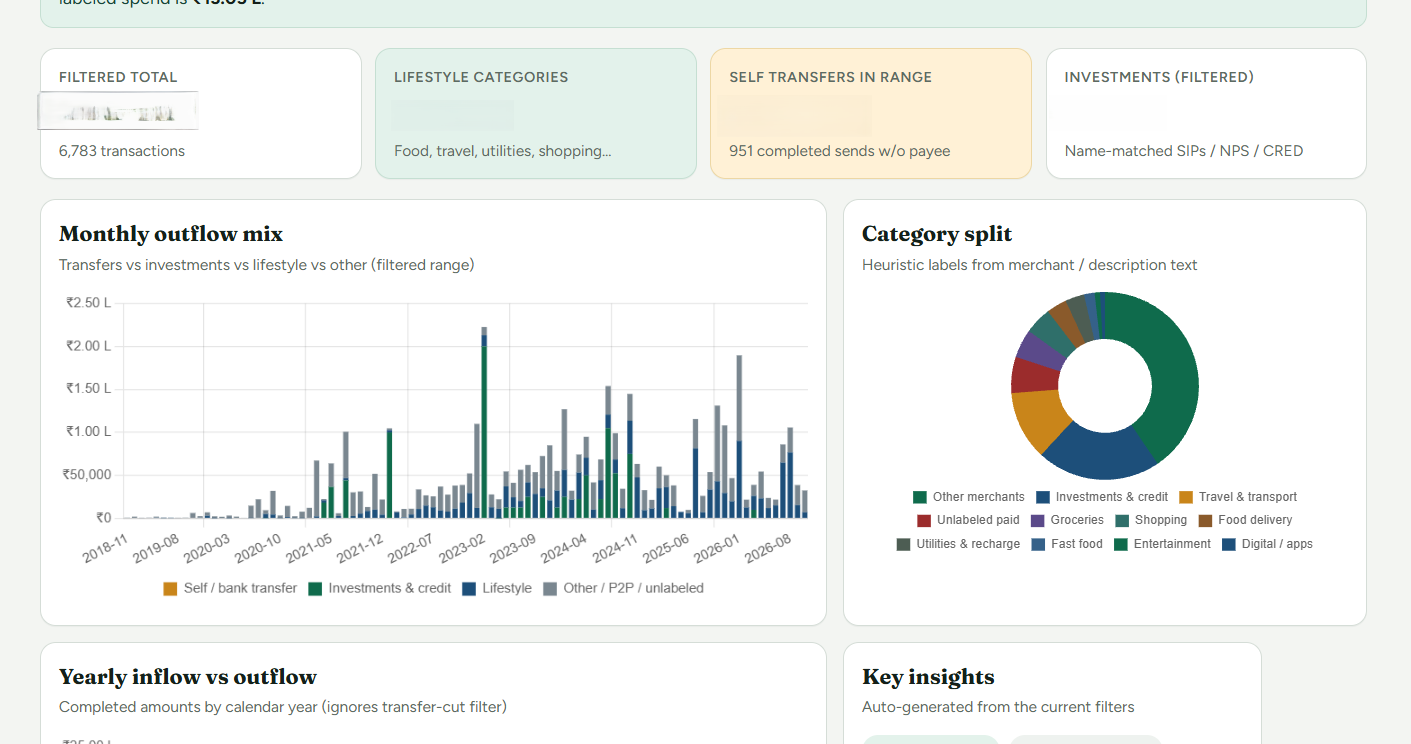Screen dimensions: 1411x744
Task: Toggle Entertainment legend entry
Action: (x=1162, y=544)
